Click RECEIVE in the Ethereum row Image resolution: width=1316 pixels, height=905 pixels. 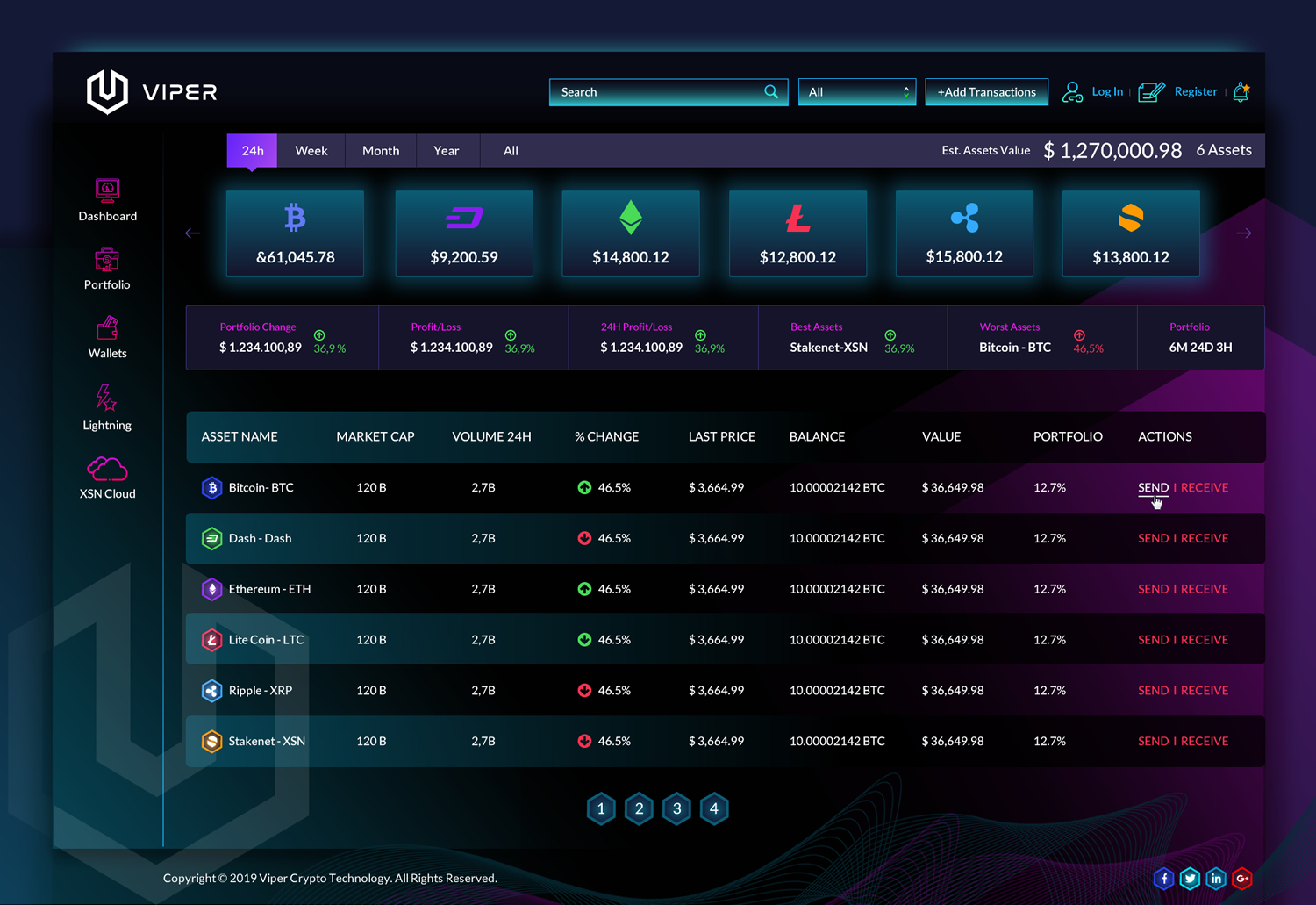(x=1205, y=589)
